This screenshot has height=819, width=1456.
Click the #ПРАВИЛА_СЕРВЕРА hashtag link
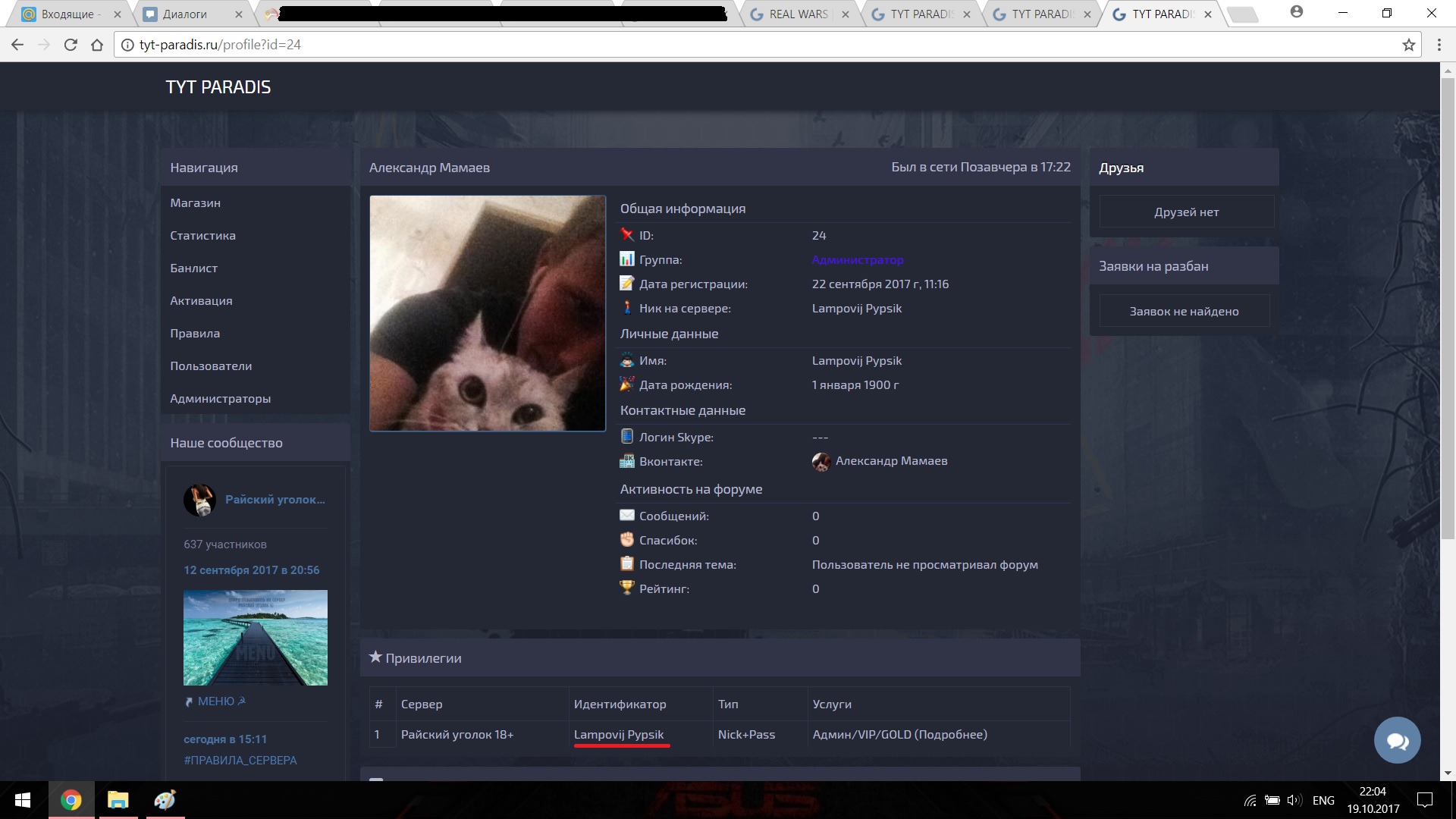tap(240, 760)
